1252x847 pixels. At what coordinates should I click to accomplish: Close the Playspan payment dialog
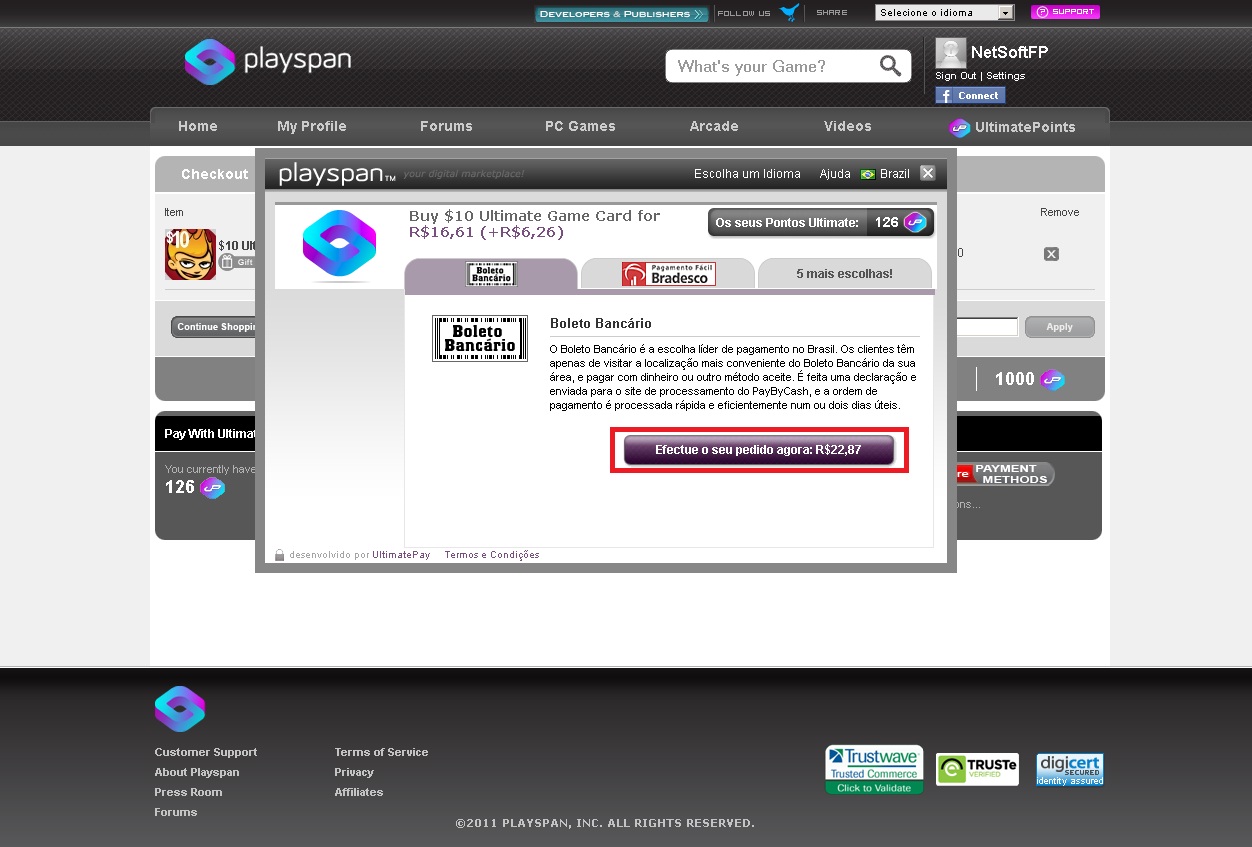pyautogui.click(x=928, y=173)
